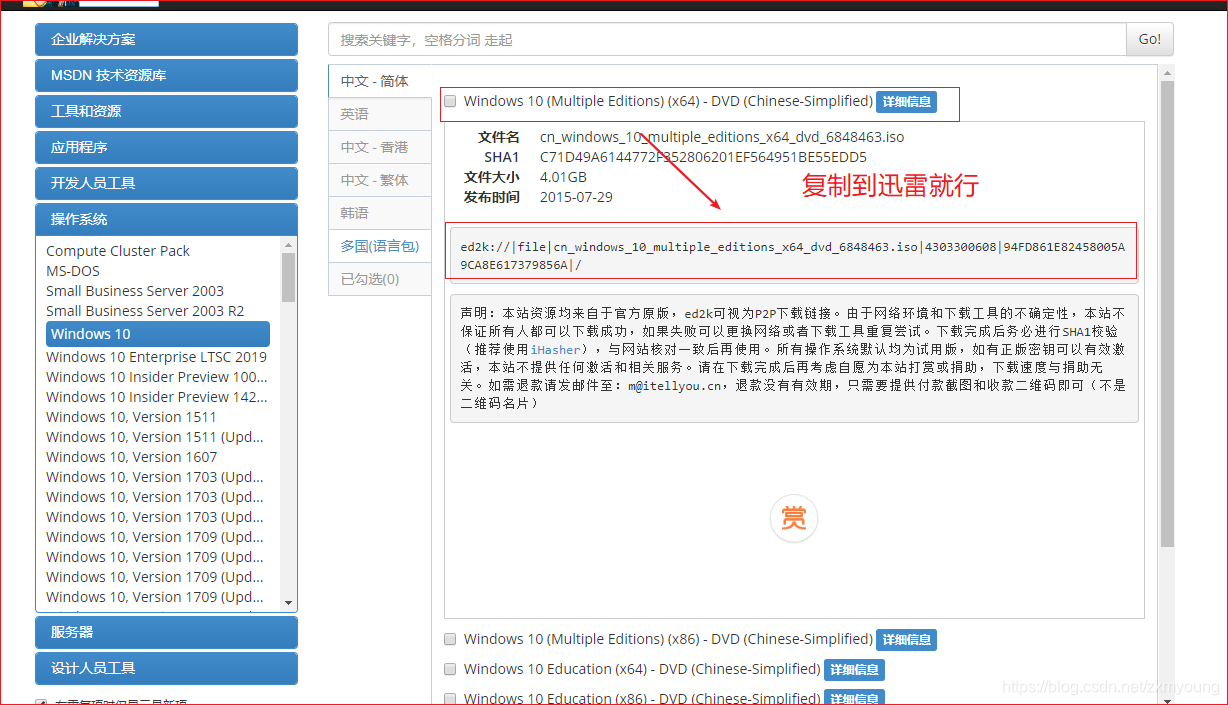
Task: Select Windows 10, Version 1511 (Upd… entry
Action: click(x=156, y=437)
